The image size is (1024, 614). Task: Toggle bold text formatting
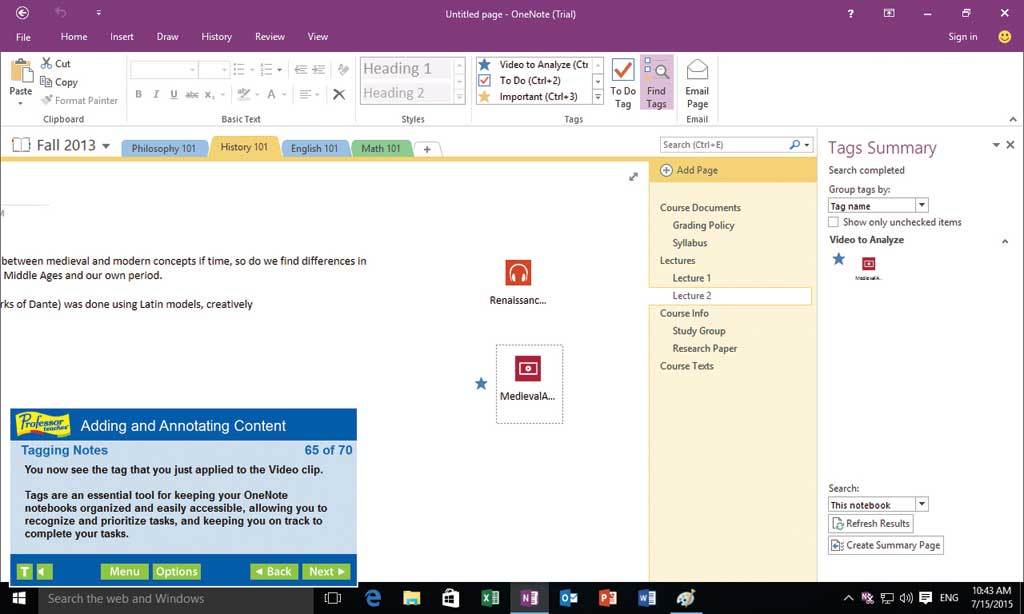tap(138, 95)
